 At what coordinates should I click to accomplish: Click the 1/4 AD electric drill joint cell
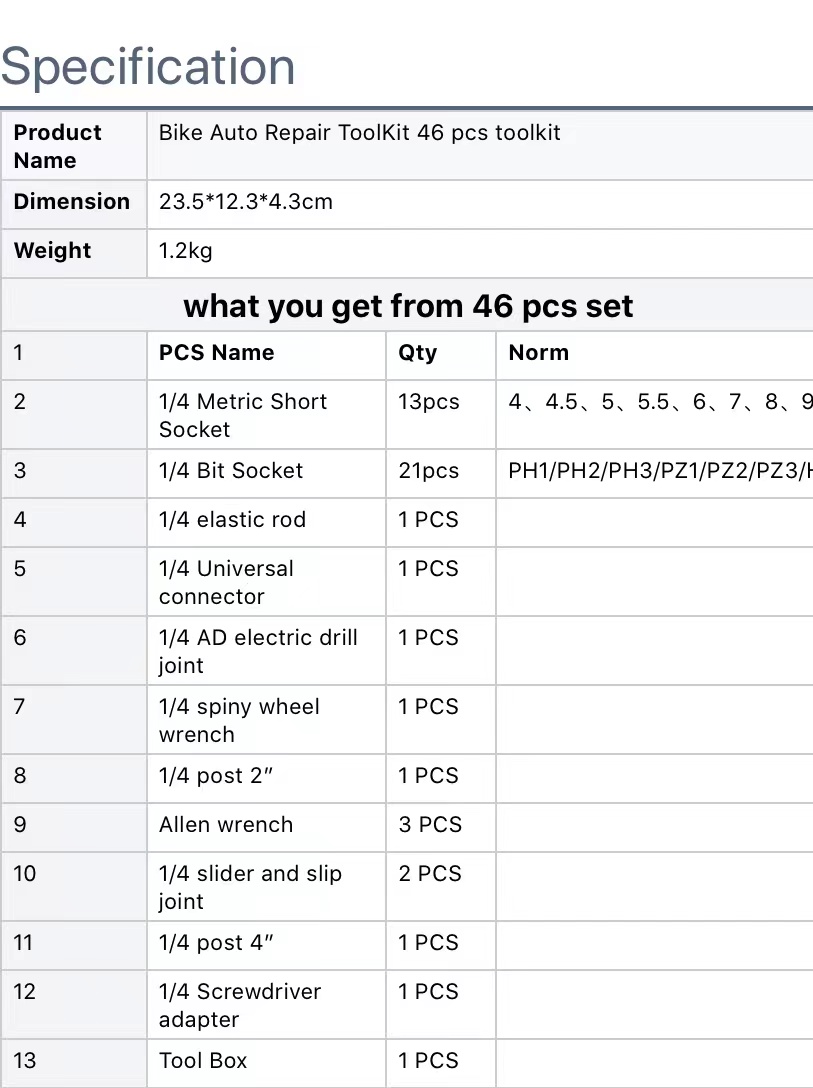266,651
